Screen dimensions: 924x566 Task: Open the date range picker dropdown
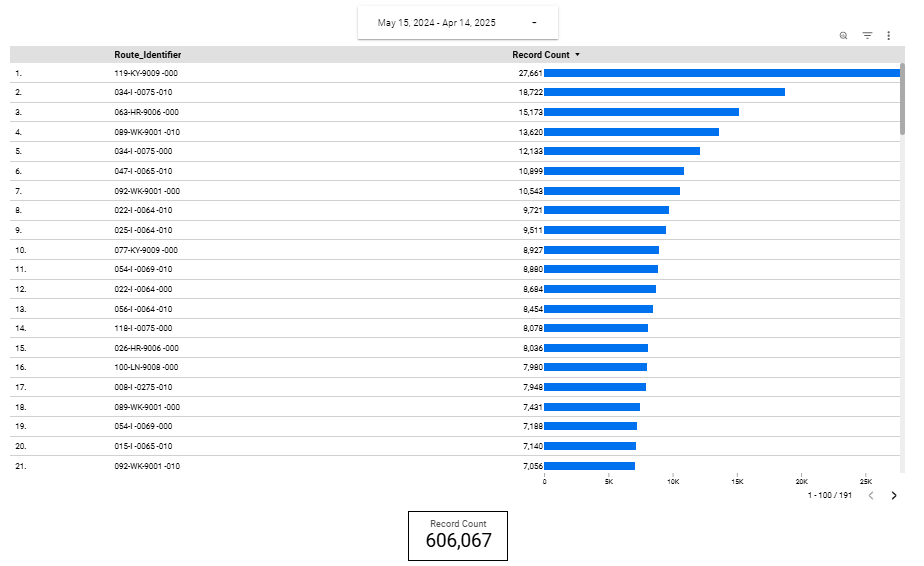457,22
